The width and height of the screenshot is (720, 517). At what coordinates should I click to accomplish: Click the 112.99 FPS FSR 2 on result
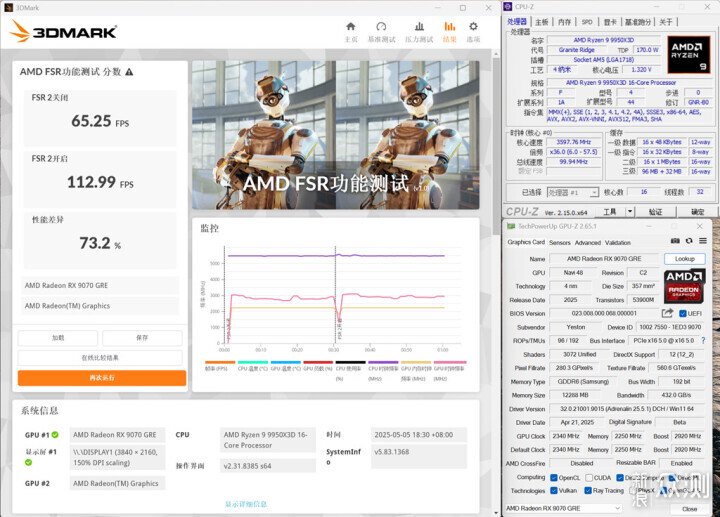pos(100,182)
